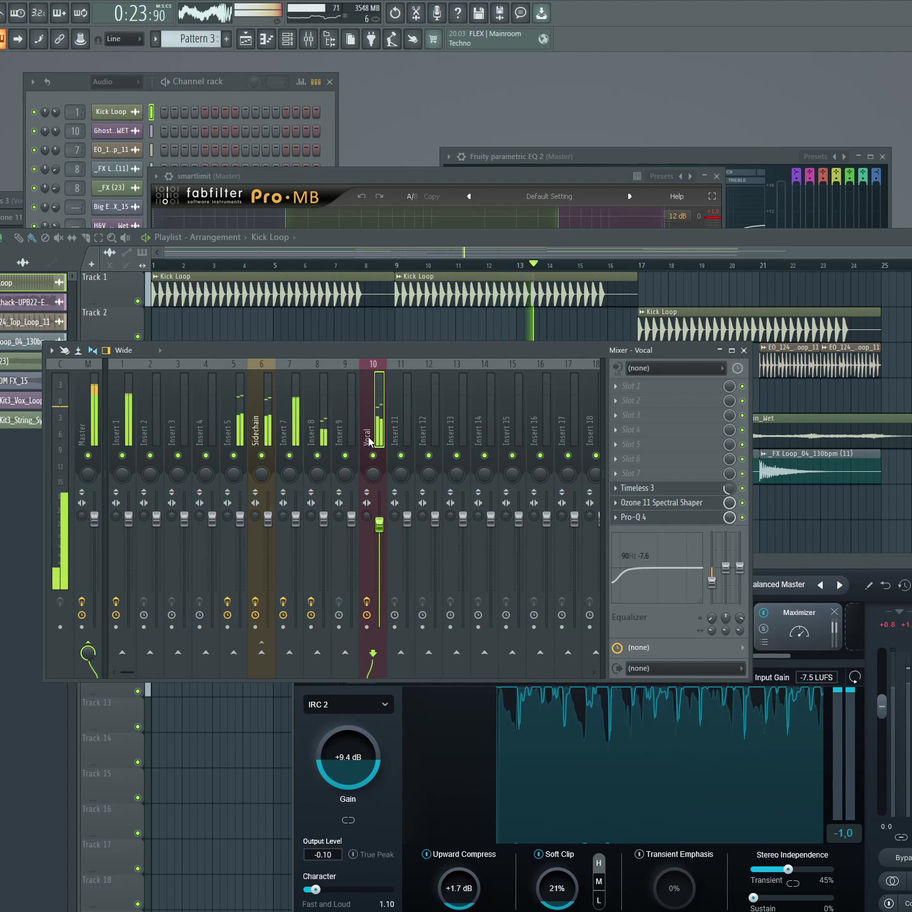
Task: Click Input Gain -7.5 LUFS field
Action: 815,677
